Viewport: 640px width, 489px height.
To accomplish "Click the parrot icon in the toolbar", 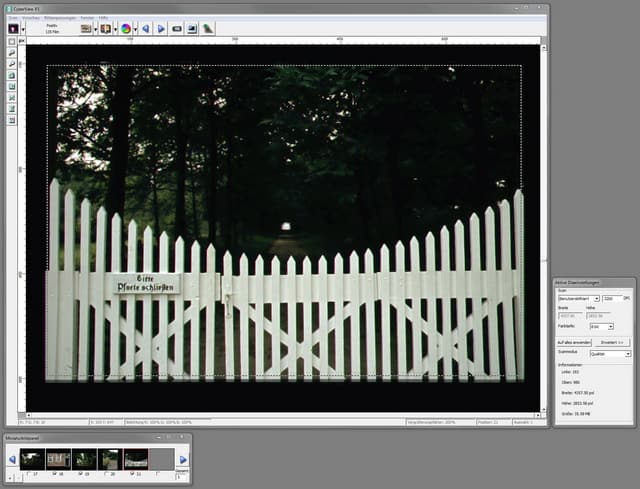I will click(x=208, y=29).
